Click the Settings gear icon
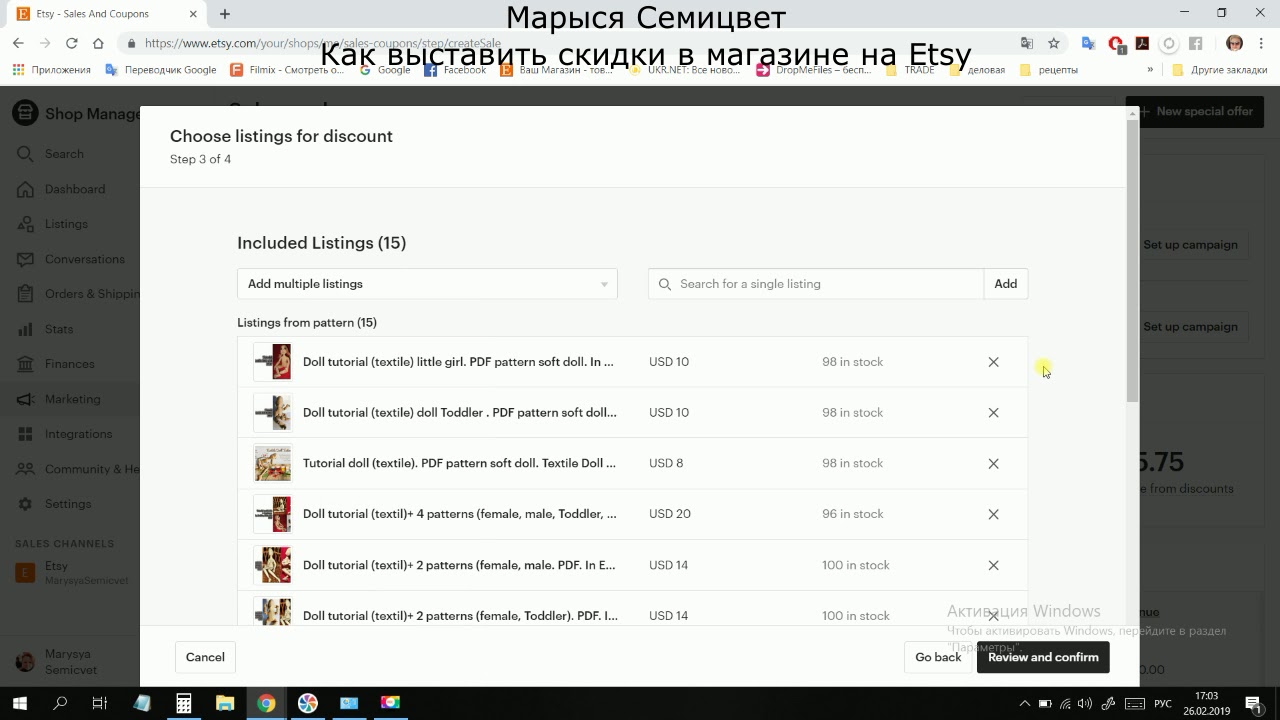 (25, 504)
